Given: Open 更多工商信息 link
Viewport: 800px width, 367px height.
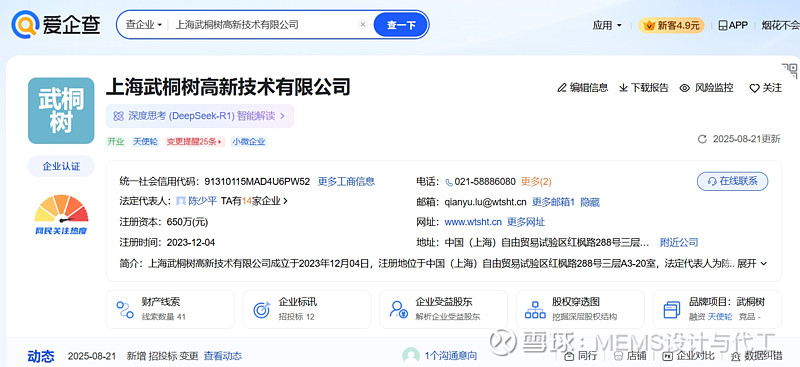Looking at the screenshot, I should [x=346, y=181].
